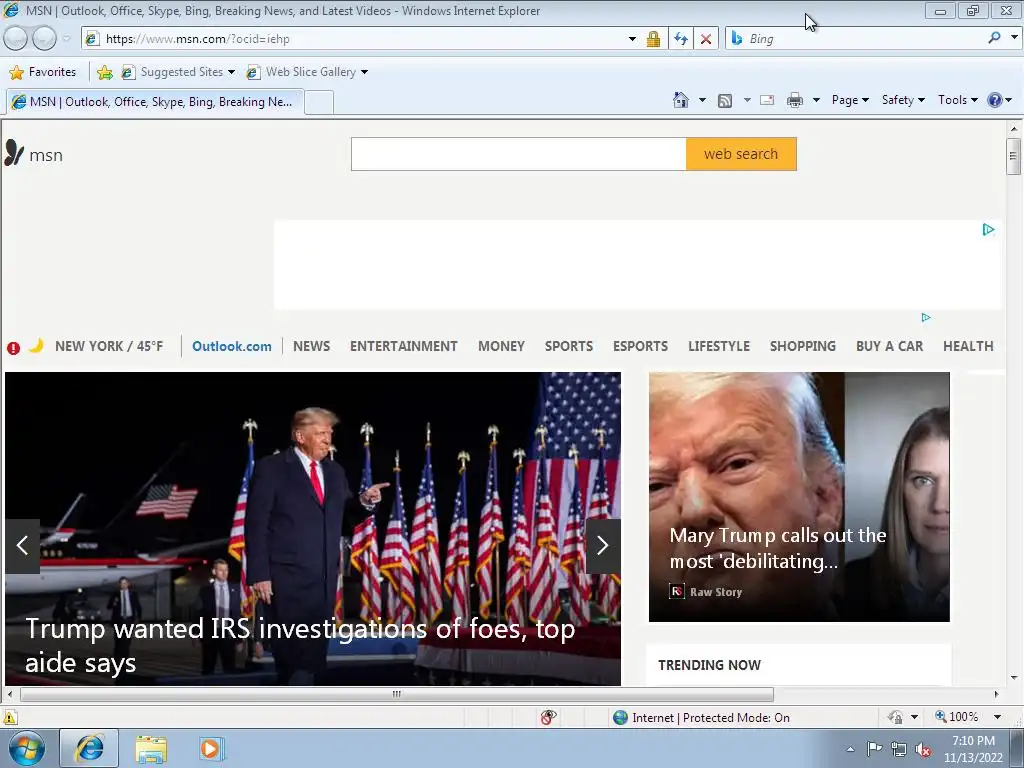Click the Add to Favorites Bar icon
This screenshot has height=768, width=1024.
click(x=104, y=72)
